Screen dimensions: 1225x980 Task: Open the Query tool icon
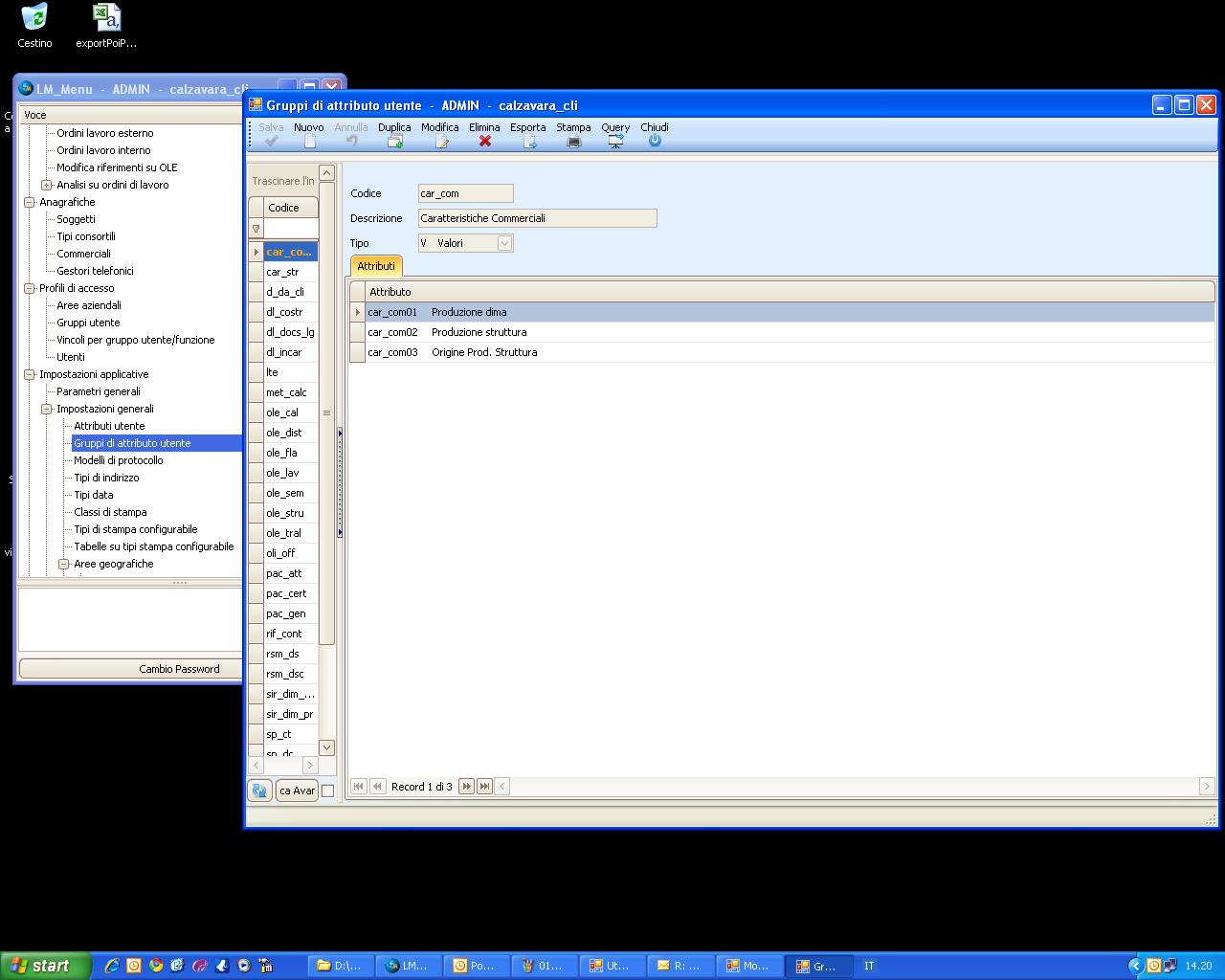(x=615, y=141)
